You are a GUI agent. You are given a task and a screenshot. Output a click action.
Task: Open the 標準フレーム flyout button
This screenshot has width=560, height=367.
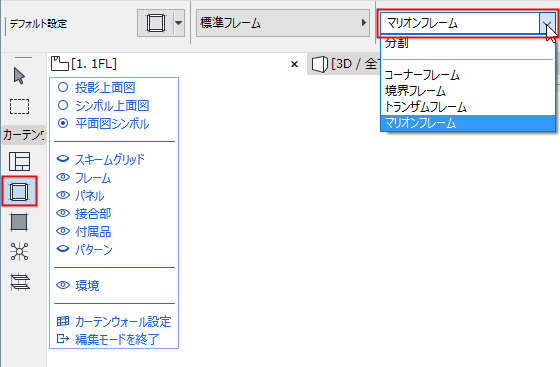click(282, 23)
